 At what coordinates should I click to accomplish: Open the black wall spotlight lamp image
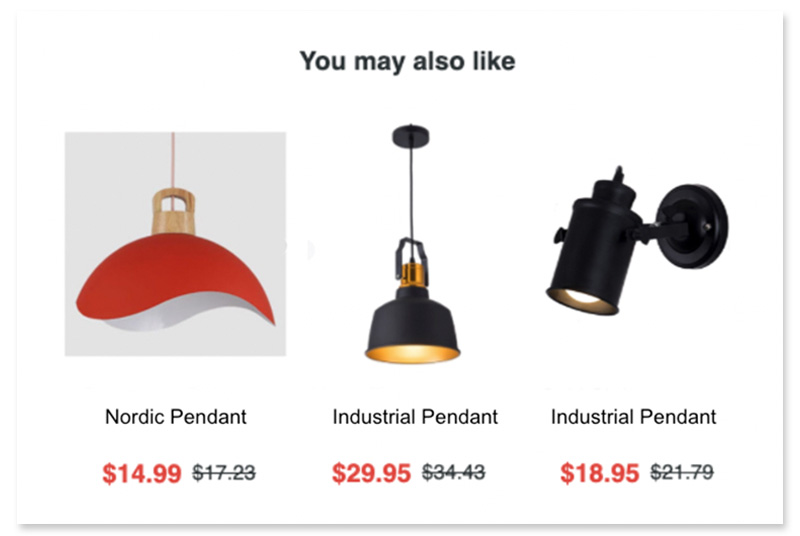pyautogui.click(x=637, y=240)
